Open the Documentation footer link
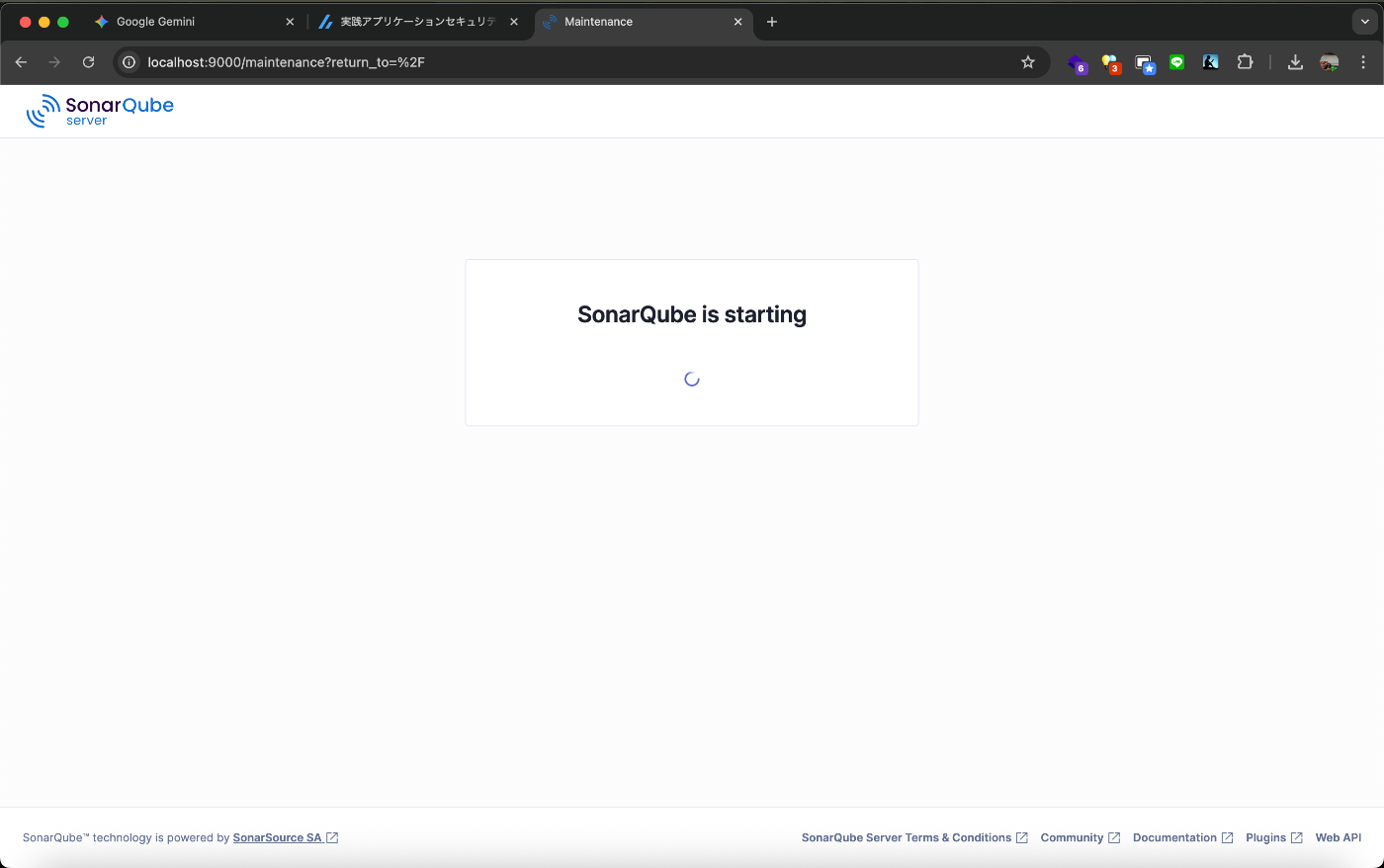The height and width of the screenshot is (868, 1384). (1183, 837)
